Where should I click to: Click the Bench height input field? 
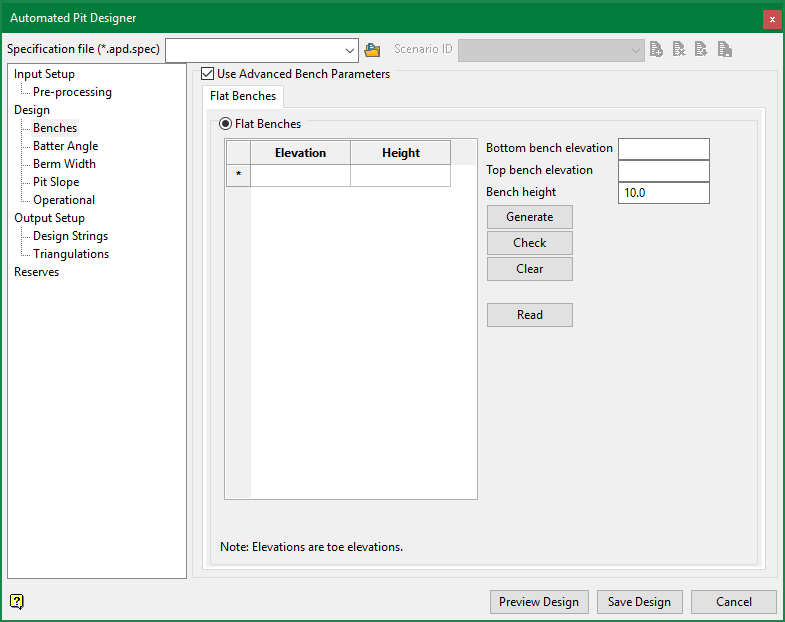663,192
